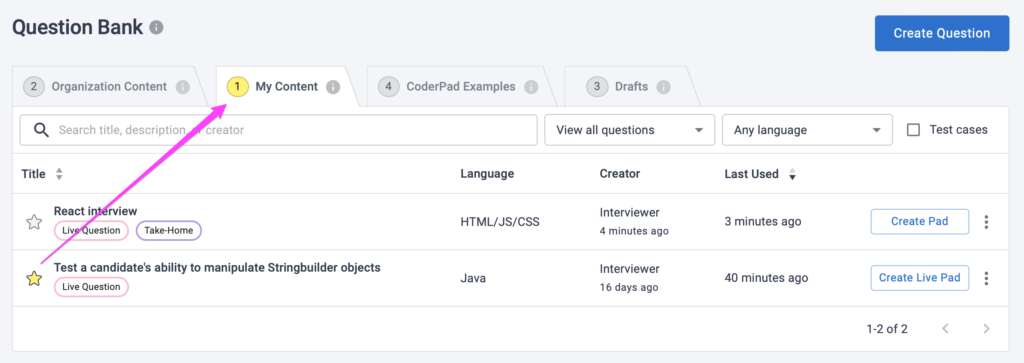Image resolution: width=1024 pixels, height=363 pixels.
Task: Click the info icon on My Content tab
Action: pyautogui.click(x=333, y=87)
